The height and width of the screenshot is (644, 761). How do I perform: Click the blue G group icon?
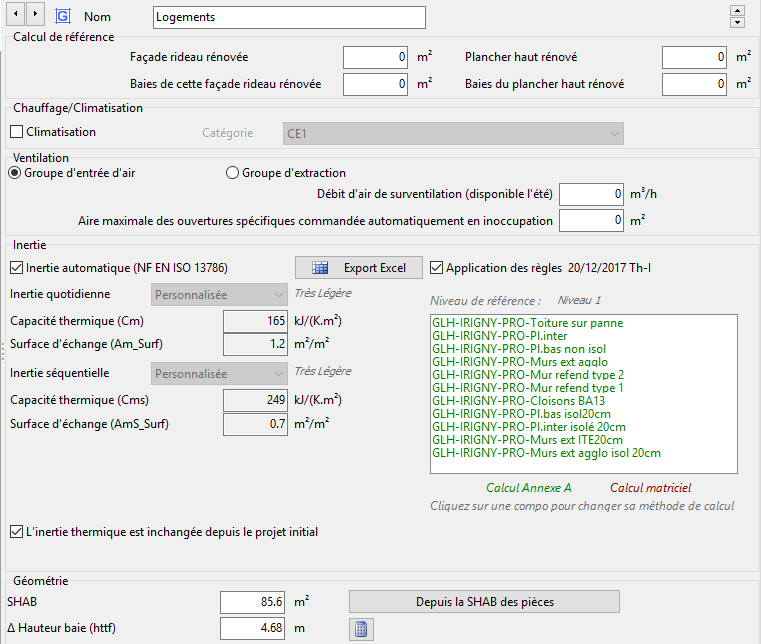click(x=63, y=17)
